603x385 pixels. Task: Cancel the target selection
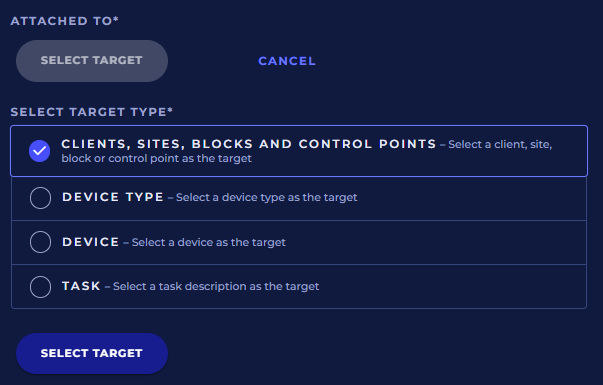pos(287,61)
